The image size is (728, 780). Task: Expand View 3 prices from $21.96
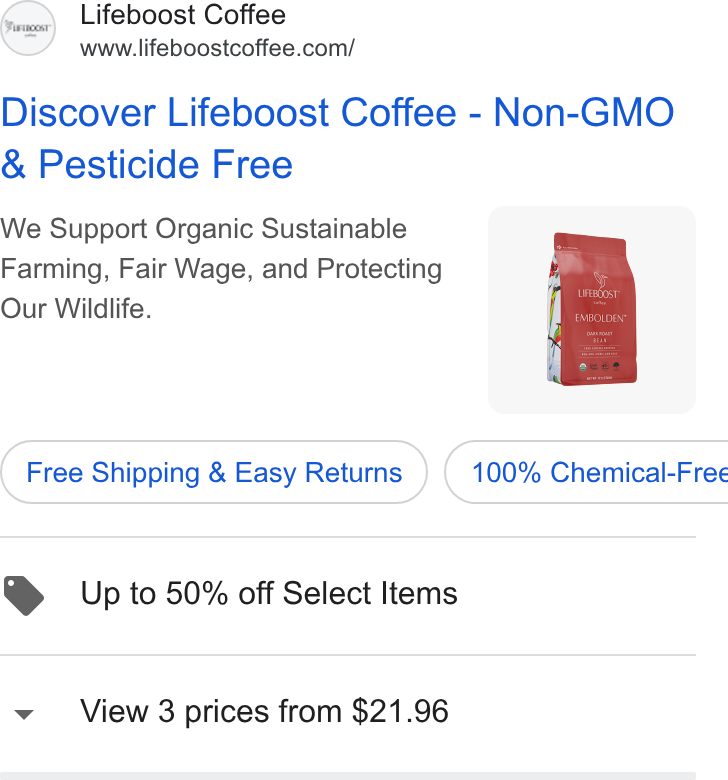click(x=348, y=711)
